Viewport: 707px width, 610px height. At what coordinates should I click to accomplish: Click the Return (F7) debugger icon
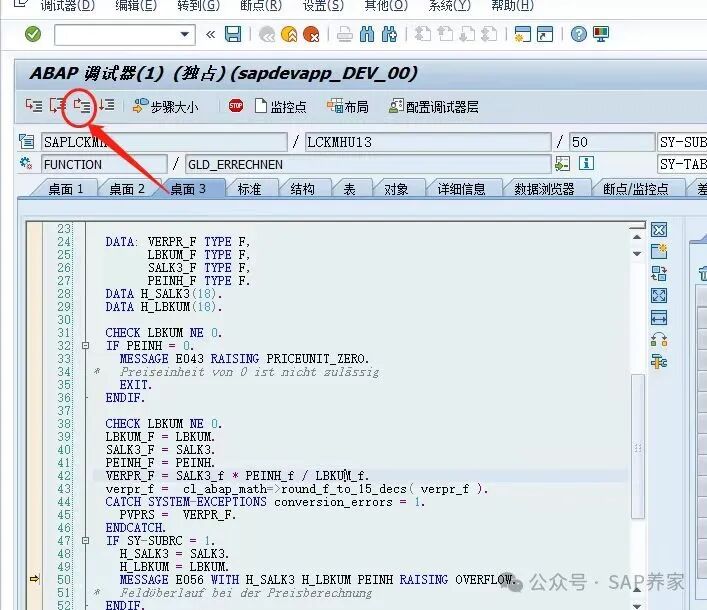tap(82, 106)
